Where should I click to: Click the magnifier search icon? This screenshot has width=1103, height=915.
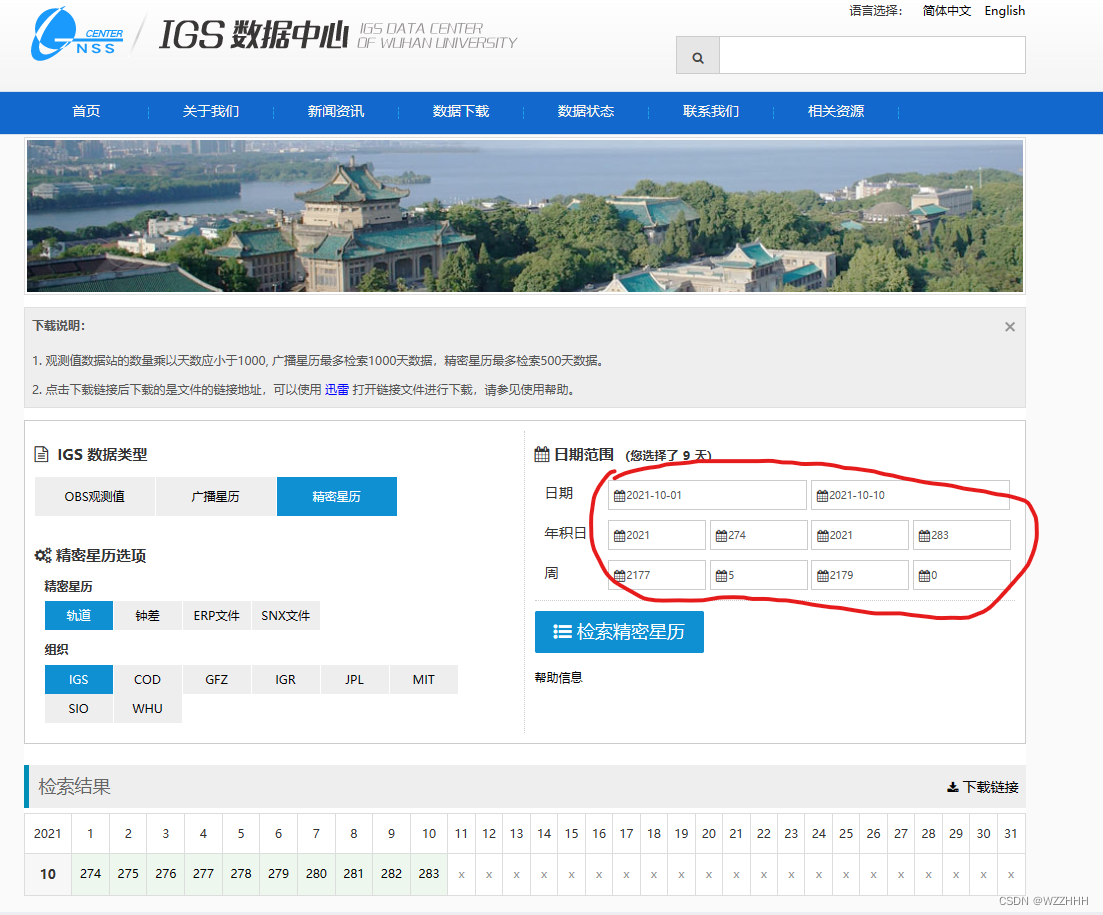[697, 55]
